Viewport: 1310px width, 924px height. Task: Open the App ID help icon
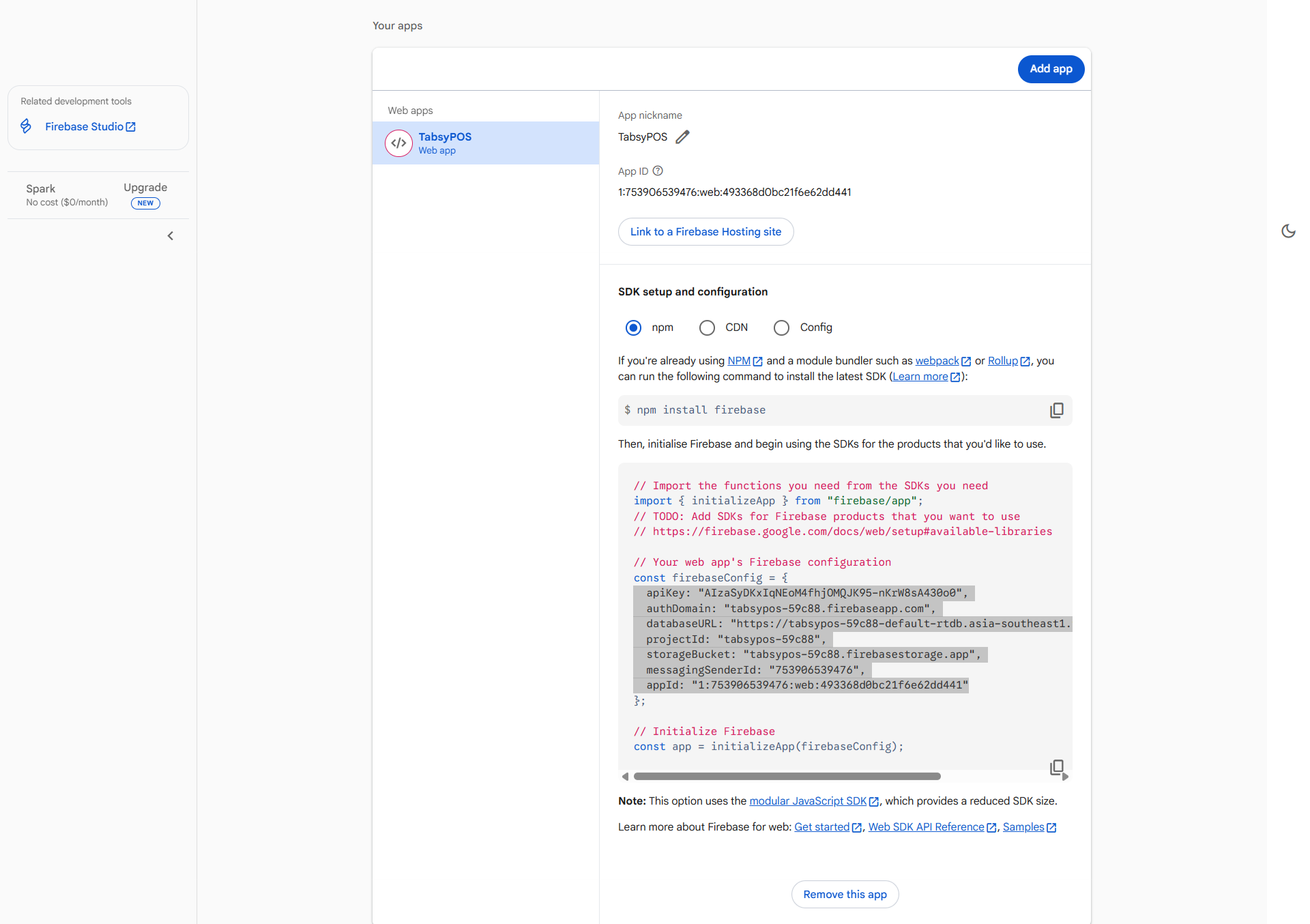pyautogui.click(x=658, y=171)
